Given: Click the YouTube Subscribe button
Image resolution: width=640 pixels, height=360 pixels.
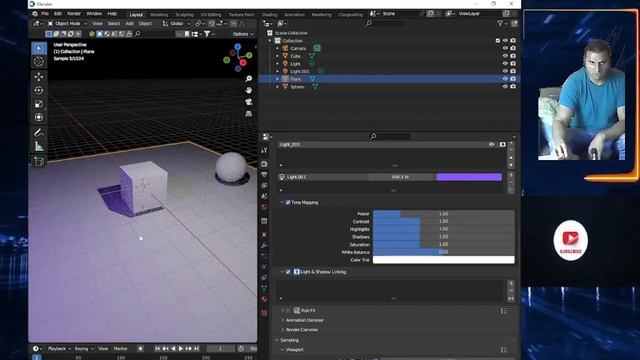Looking at the screenshot, I should [571, 241].
